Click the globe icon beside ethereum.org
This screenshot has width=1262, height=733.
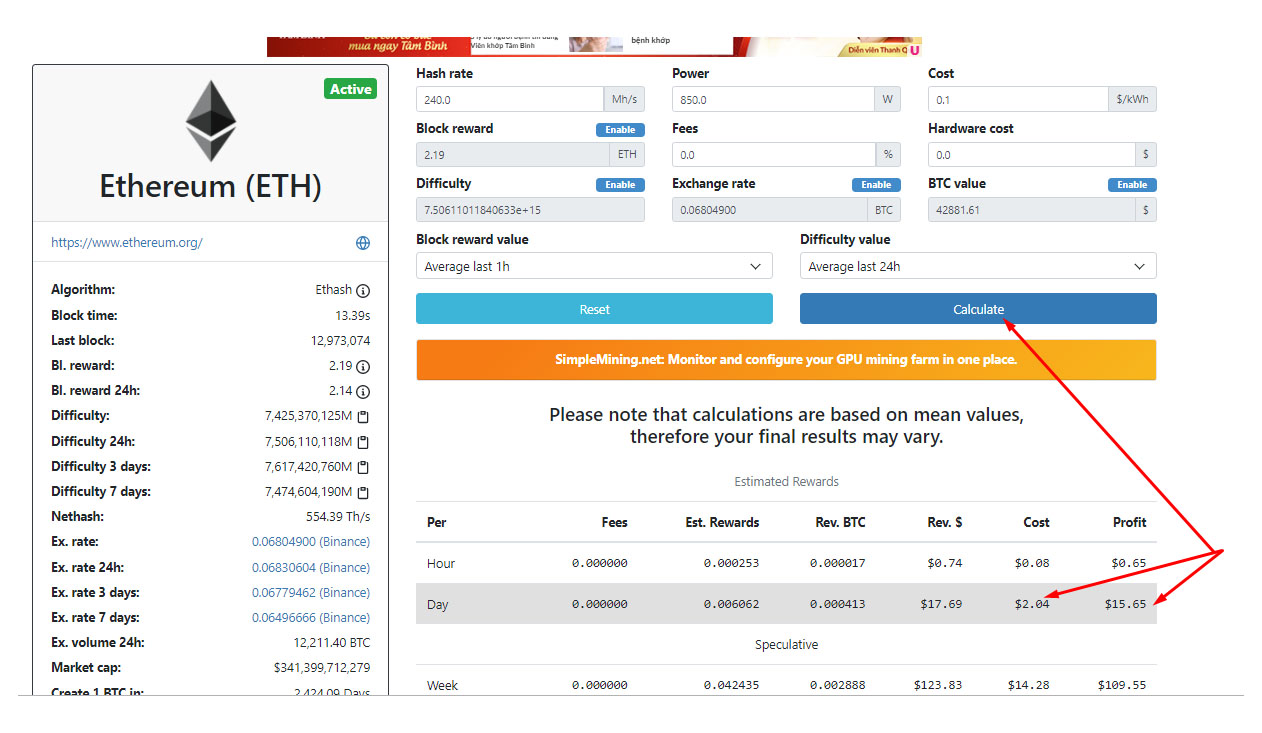point(363,243)
